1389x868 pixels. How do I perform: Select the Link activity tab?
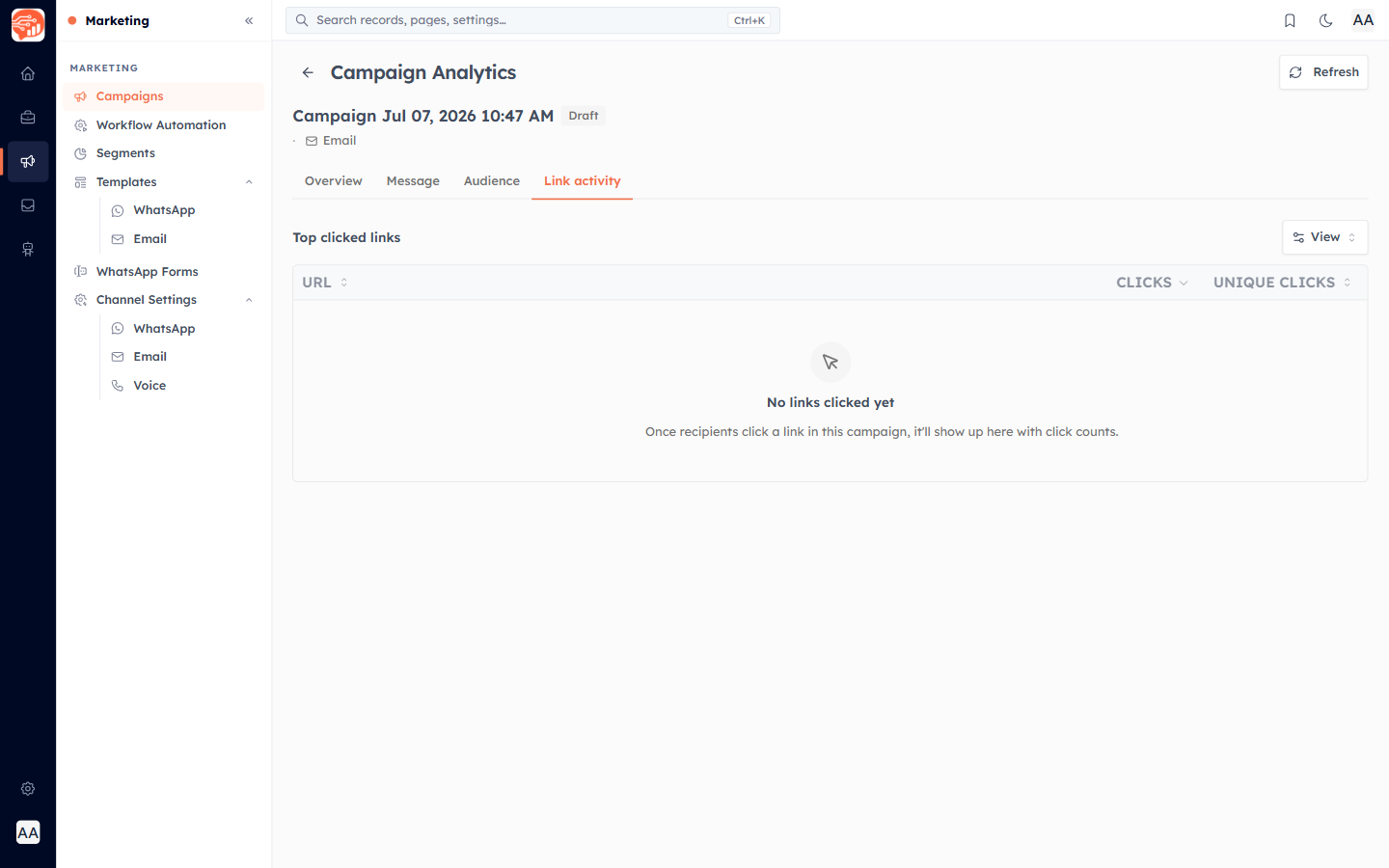point(583,181)
